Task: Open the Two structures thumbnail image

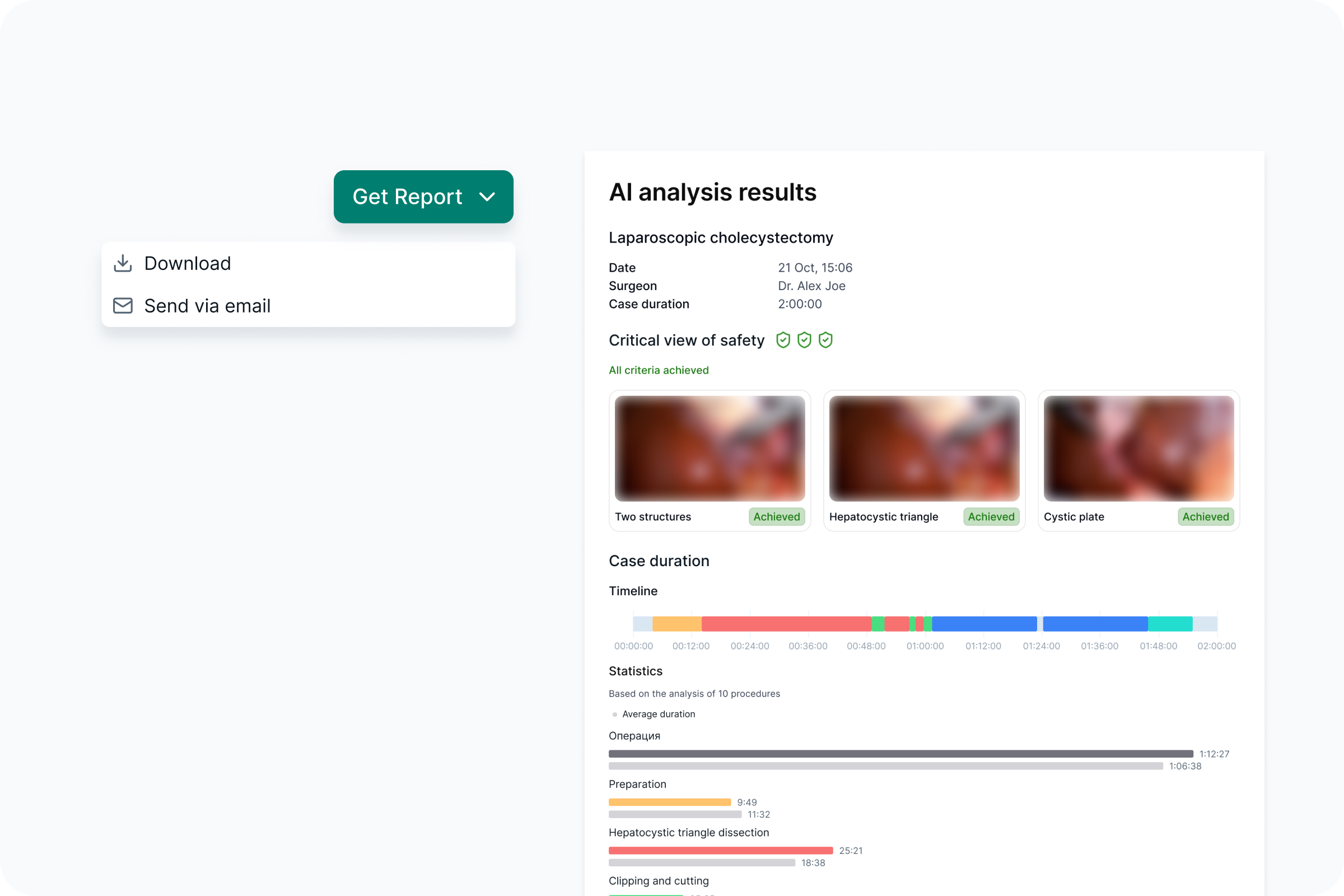Action: (710, 449)
